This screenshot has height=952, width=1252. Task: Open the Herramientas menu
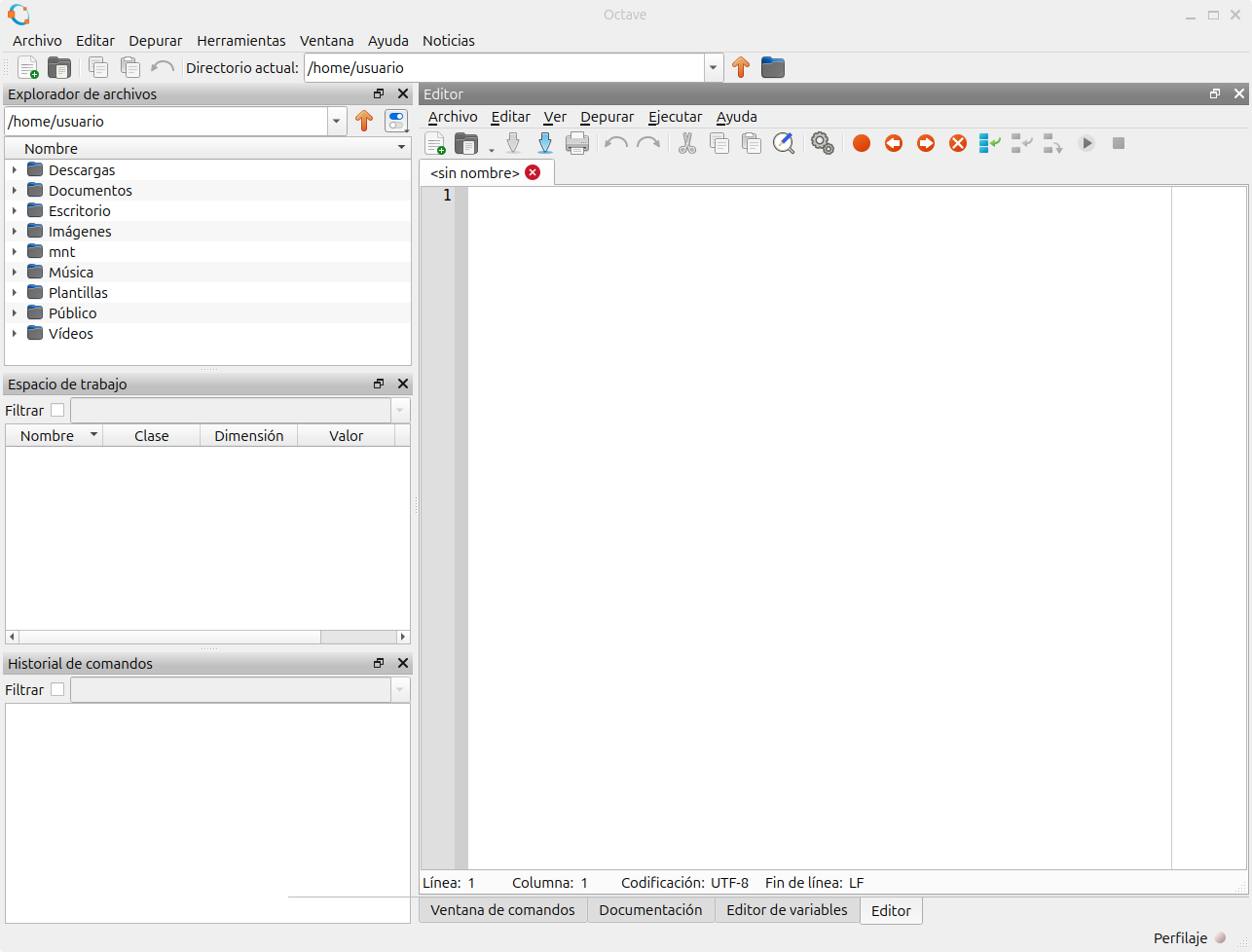tap(240, 41)
